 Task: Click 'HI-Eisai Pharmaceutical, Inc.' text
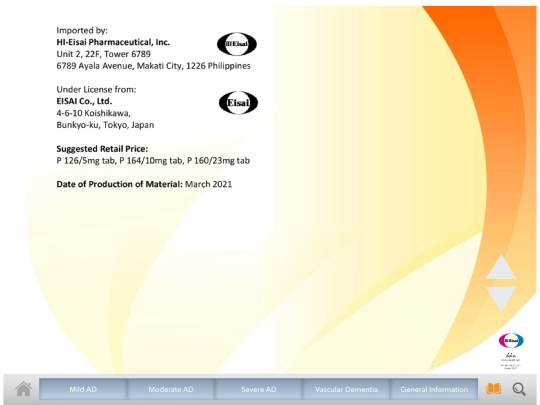pos(113,42)
